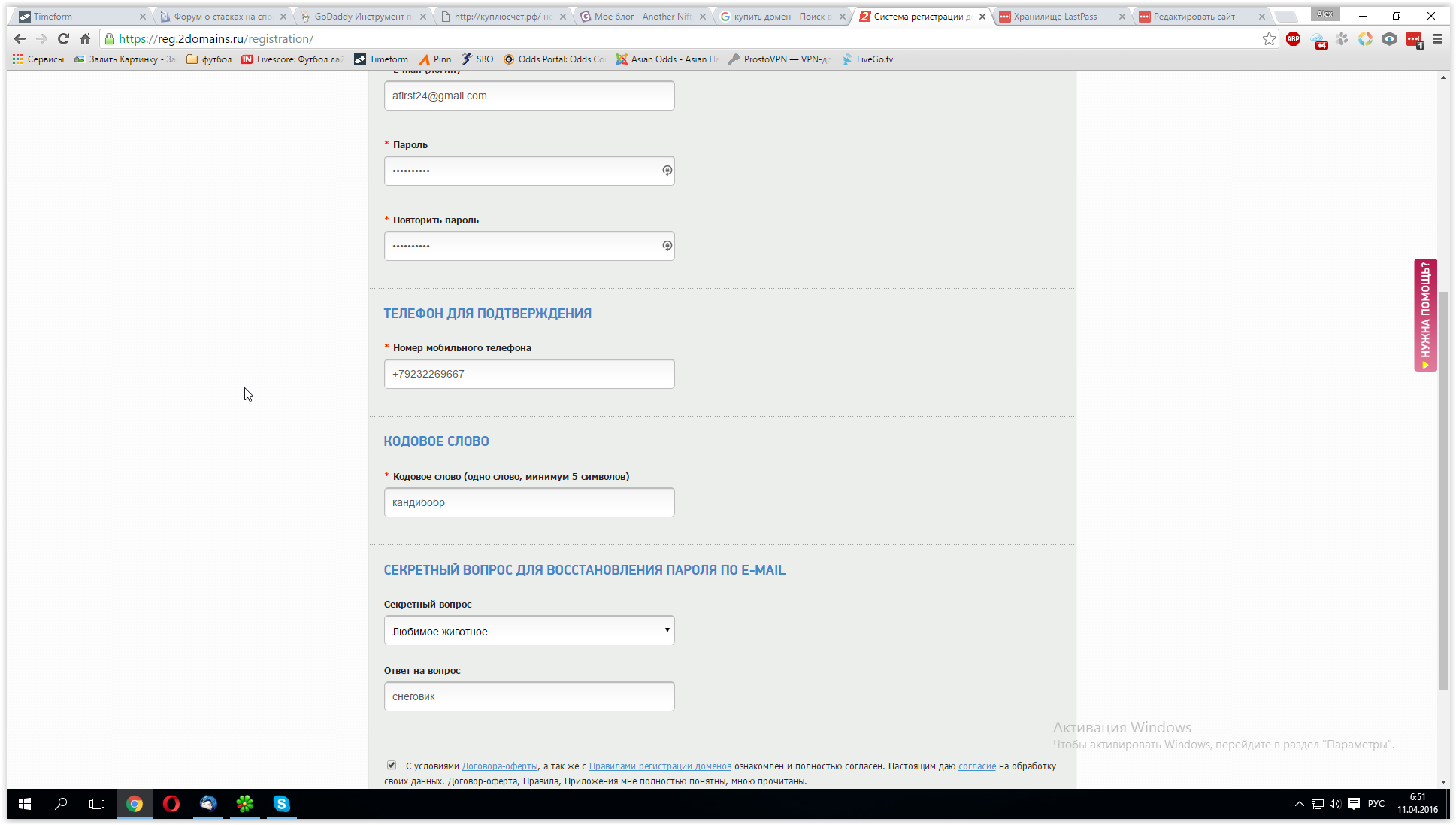Open the Chrome hamburger menu
The width and height of the screenshot is (1456, 825).
point(1437,39)
